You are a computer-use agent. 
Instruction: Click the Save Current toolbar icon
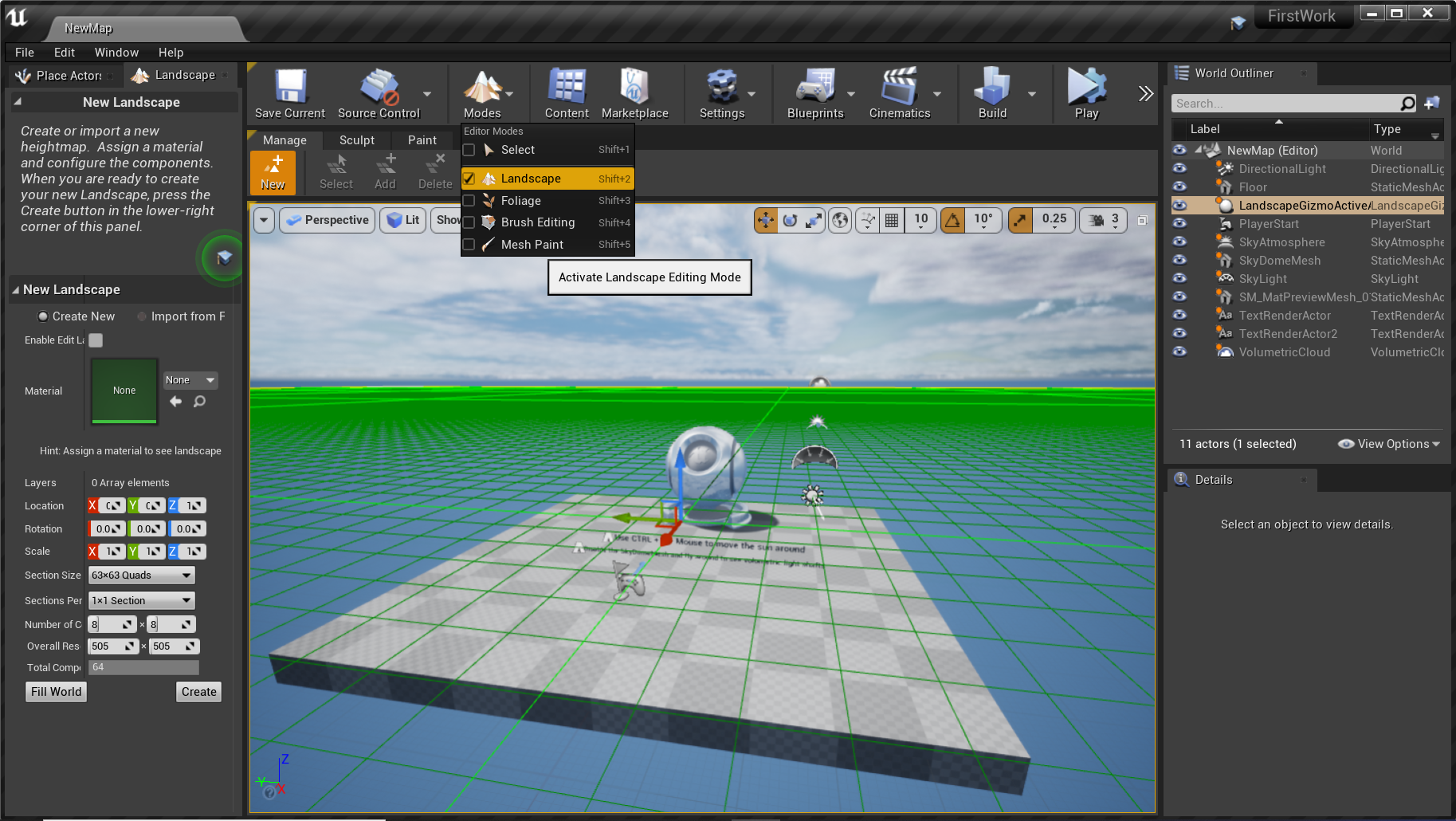(290, 94)
